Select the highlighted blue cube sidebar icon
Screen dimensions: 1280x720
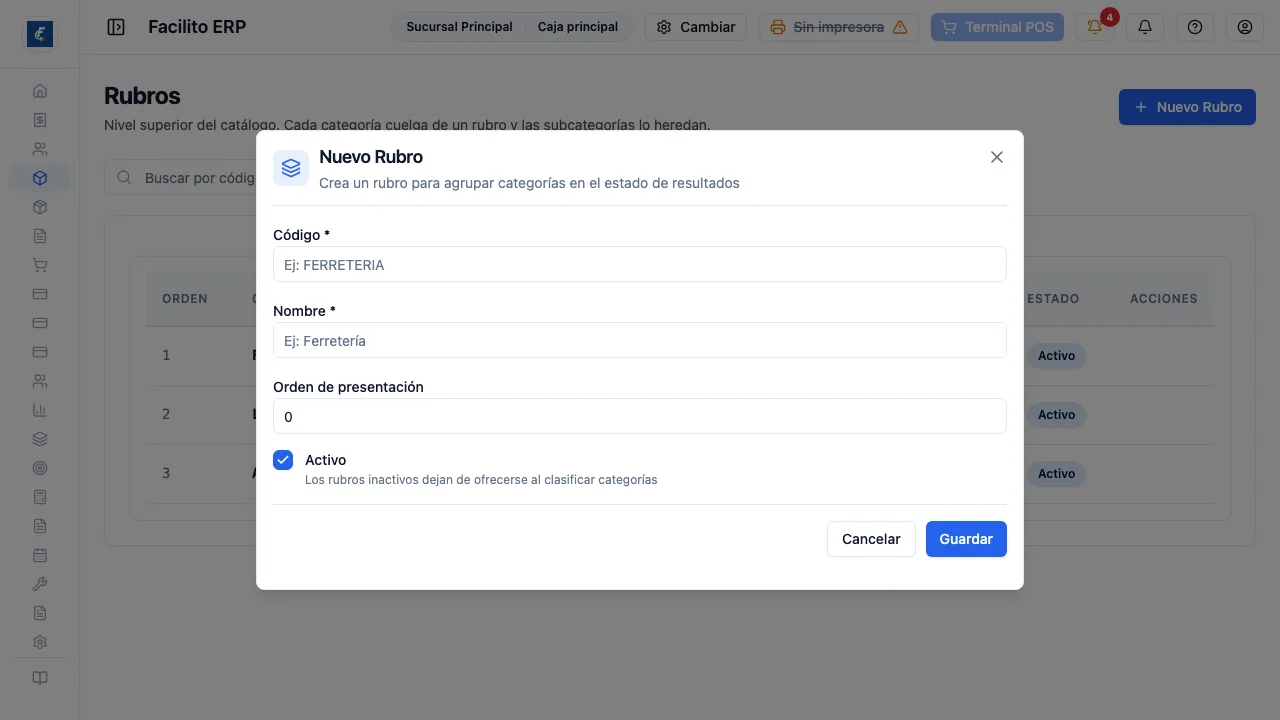coord(40,178)
